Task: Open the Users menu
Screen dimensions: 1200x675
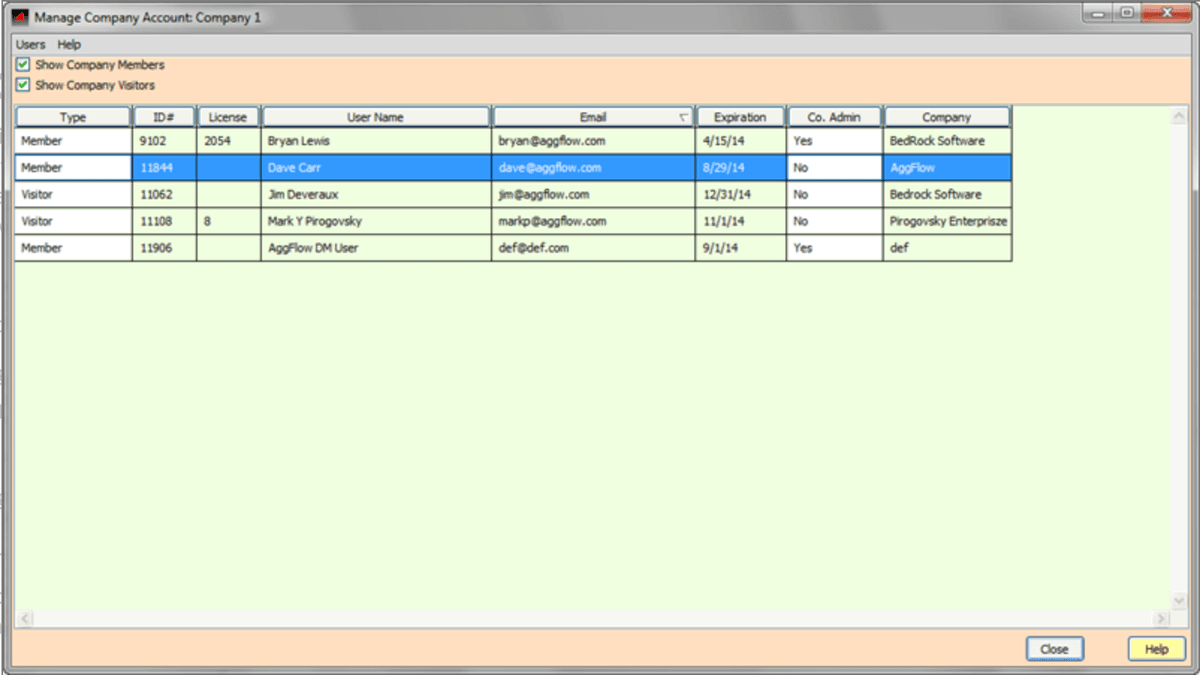Action: (x=30, y=45)
